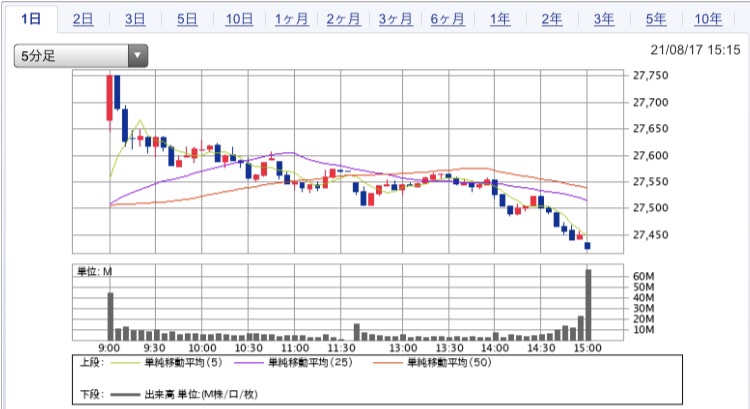Open the 2年 chart range
This screenshot has height=409, width=750.
[551, 19]
